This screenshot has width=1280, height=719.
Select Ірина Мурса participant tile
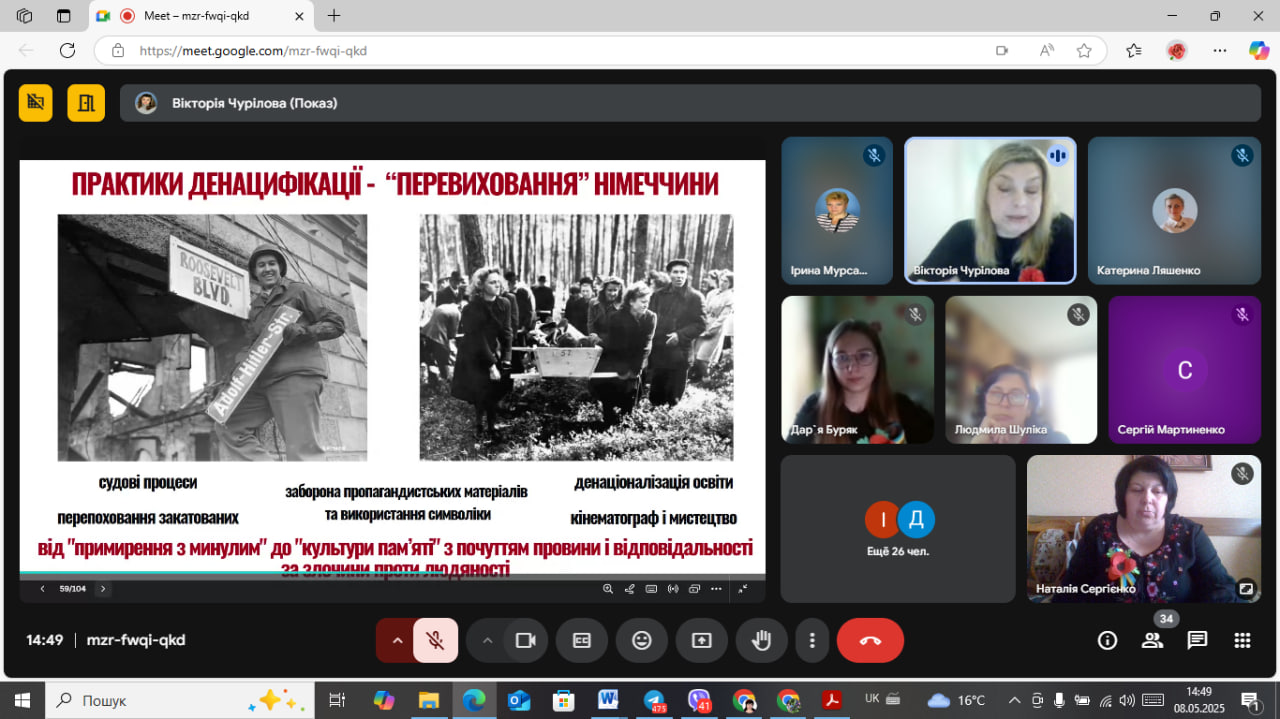pyautogui.click(x=837, y=211)
